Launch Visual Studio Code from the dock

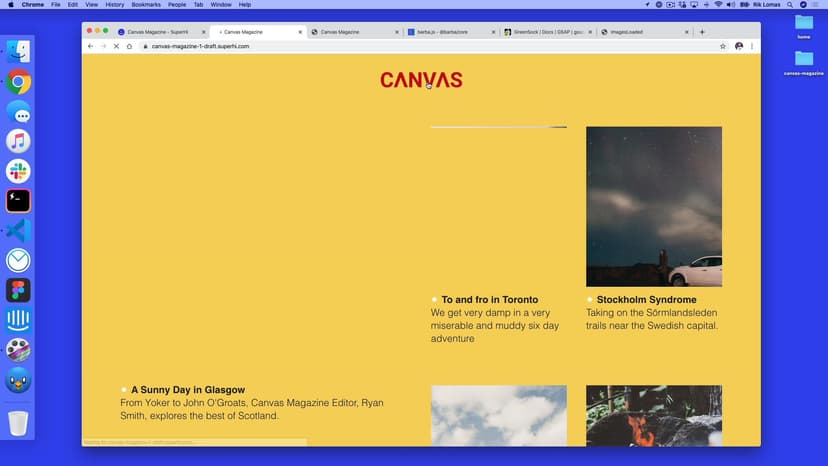click(x=18, y=230)
